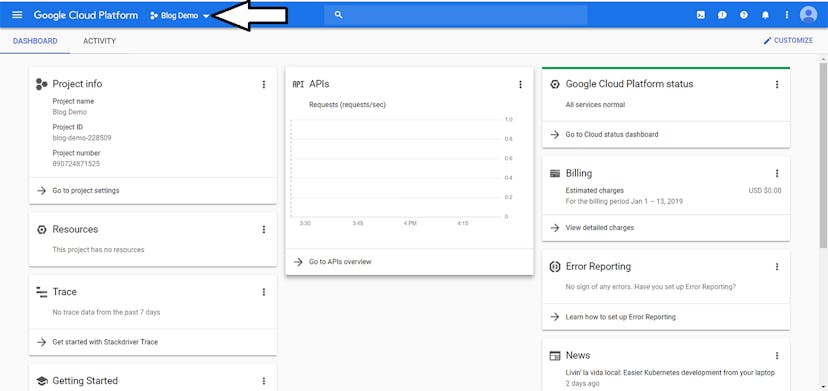The image size is (828, 391).
Task: Click the Customize button
Action: coord(788,41)
